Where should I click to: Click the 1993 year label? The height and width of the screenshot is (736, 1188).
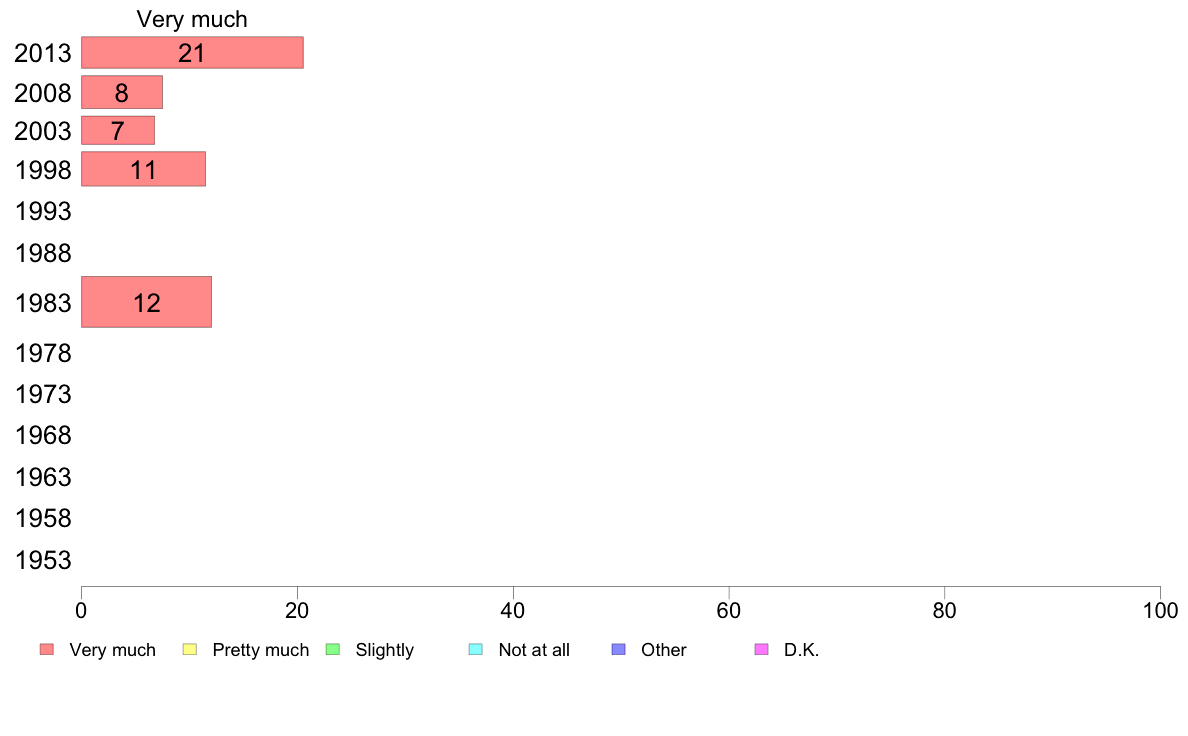[x=43, y=211]
